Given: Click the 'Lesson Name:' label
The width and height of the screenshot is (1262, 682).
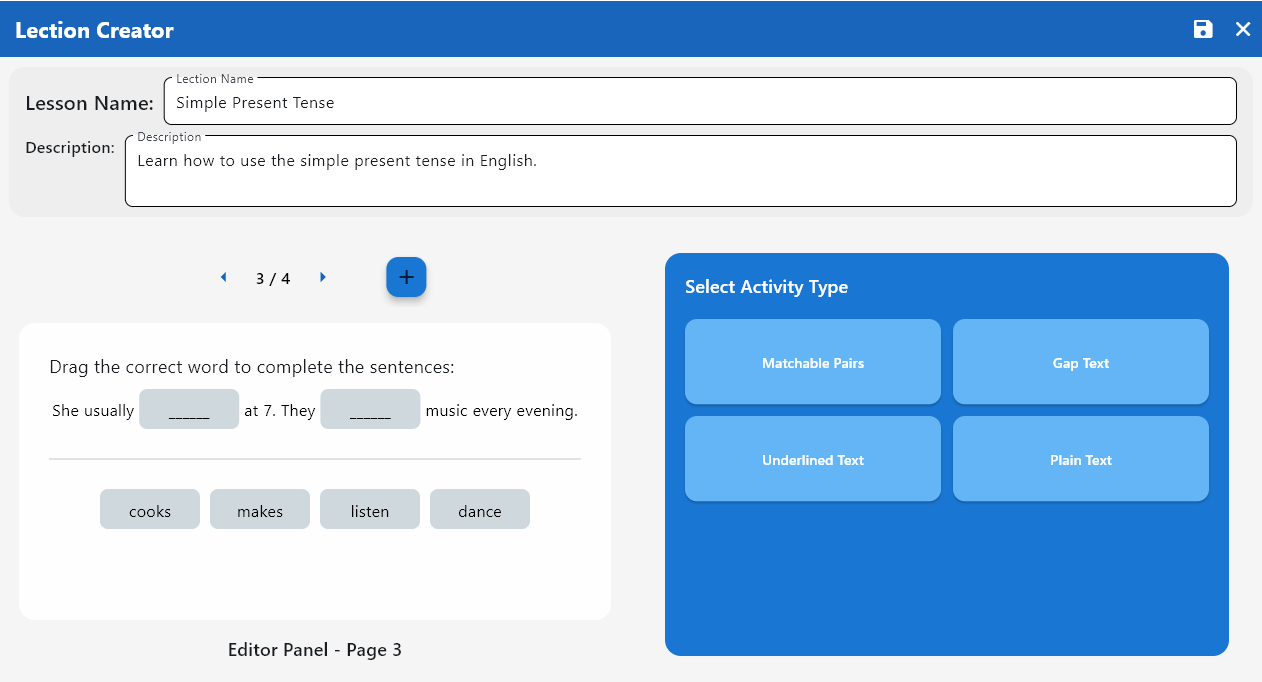Looking at the screenshot, I should pyautogui.click(x=89, y=103).
